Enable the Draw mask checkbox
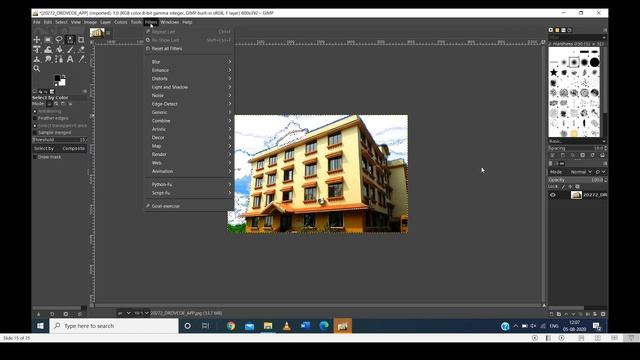The width and height of the screenshot is (640, 360). (35, 157)
